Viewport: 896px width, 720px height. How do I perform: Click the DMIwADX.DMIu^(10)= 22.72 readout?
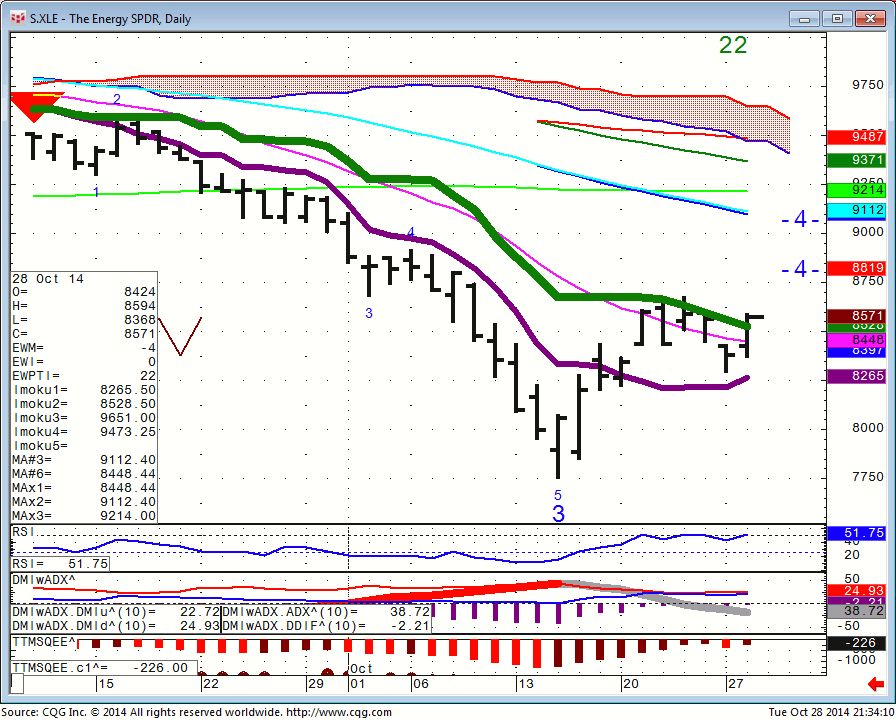coord(115,612)
